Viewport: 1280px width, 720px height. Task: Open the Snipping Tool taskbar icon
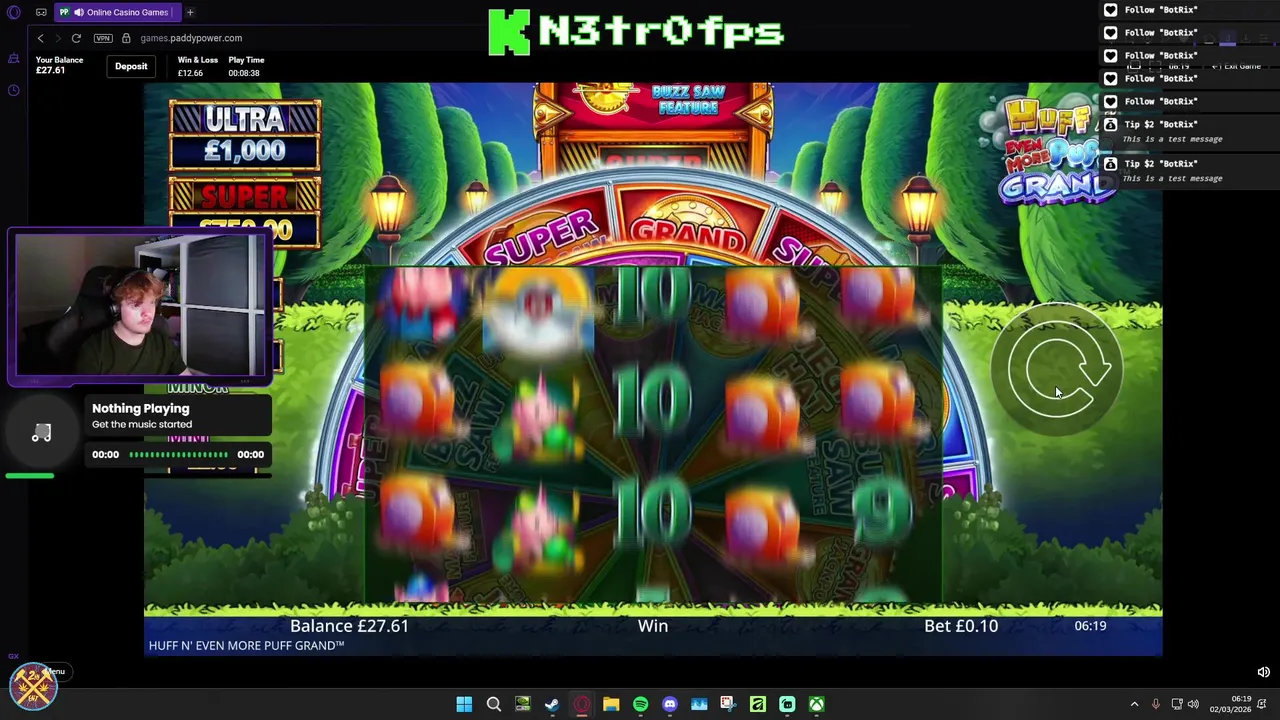click(x=728, y=705)
